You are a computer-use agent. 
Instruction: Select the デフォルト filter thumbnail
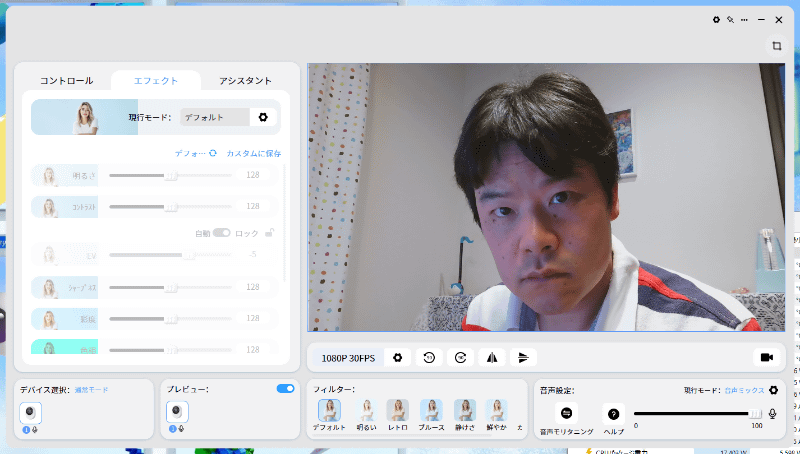pyautogui.click(x=330, y=410)
